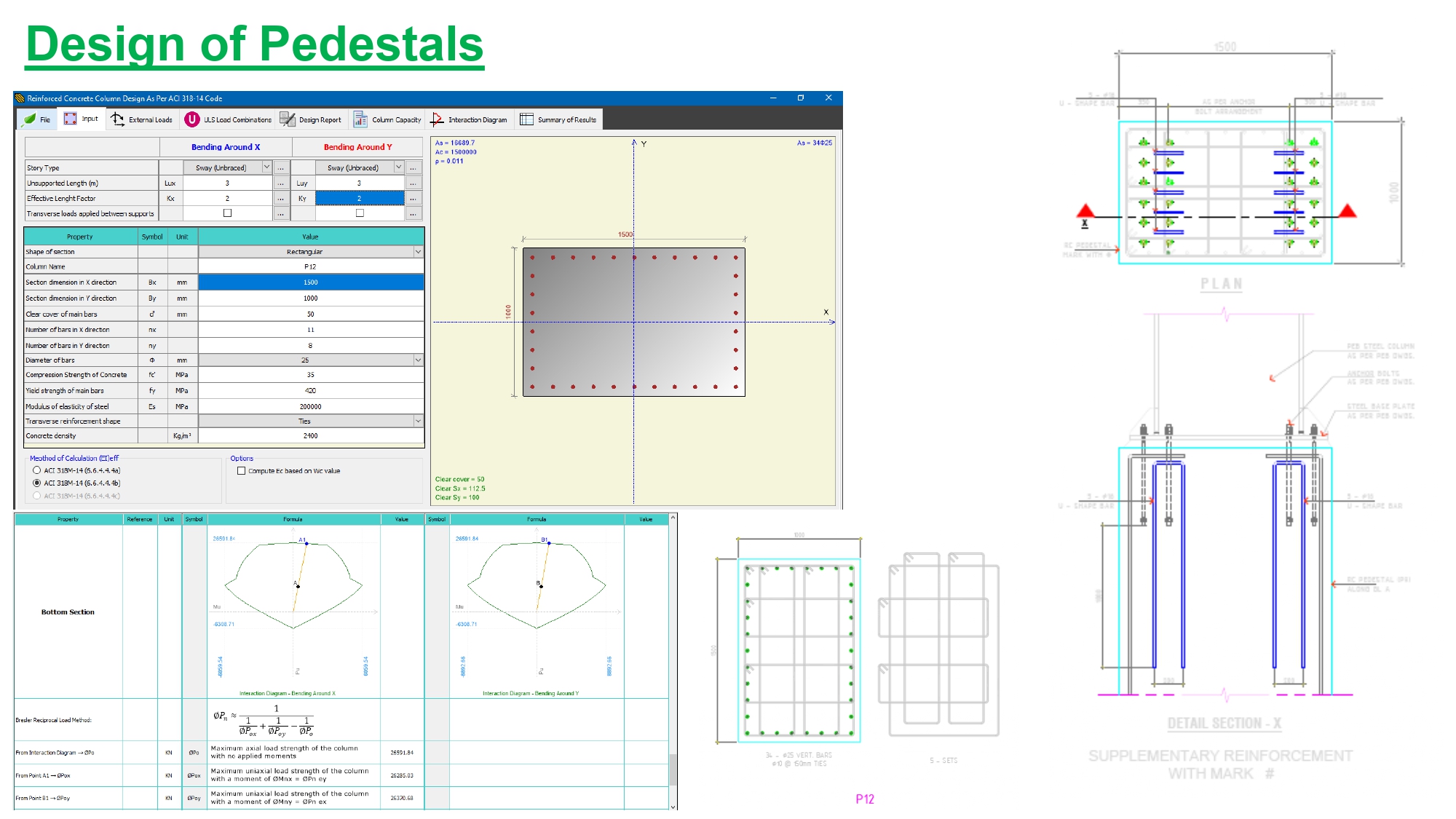Click ellipsis button next to Luy value
The width and height of the screenshot is (1456, 819).
click(x=413, y=183)
